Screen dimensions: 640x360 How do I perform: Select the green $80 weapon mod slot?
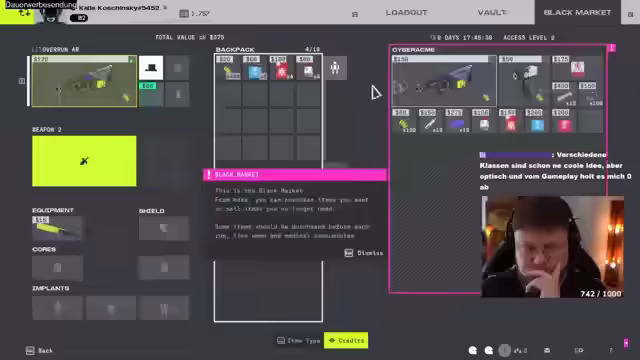coord(151,94)
